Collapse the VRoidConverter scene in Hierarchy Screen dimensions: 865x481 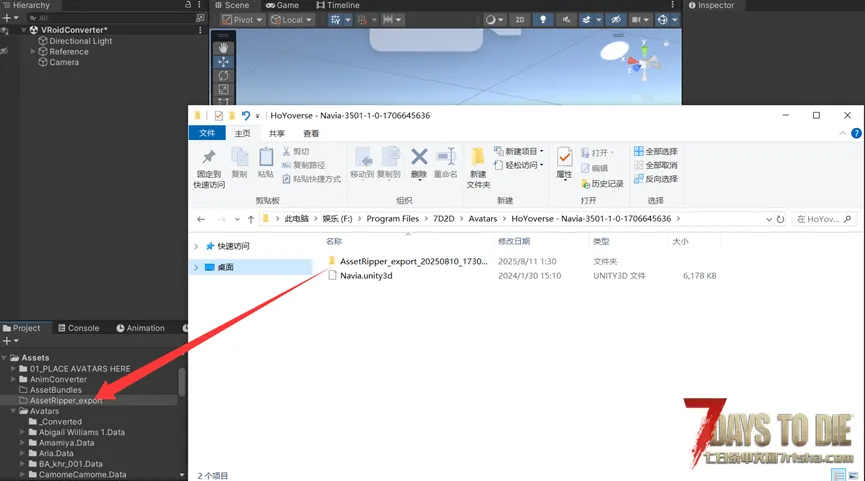coord(24,30)
